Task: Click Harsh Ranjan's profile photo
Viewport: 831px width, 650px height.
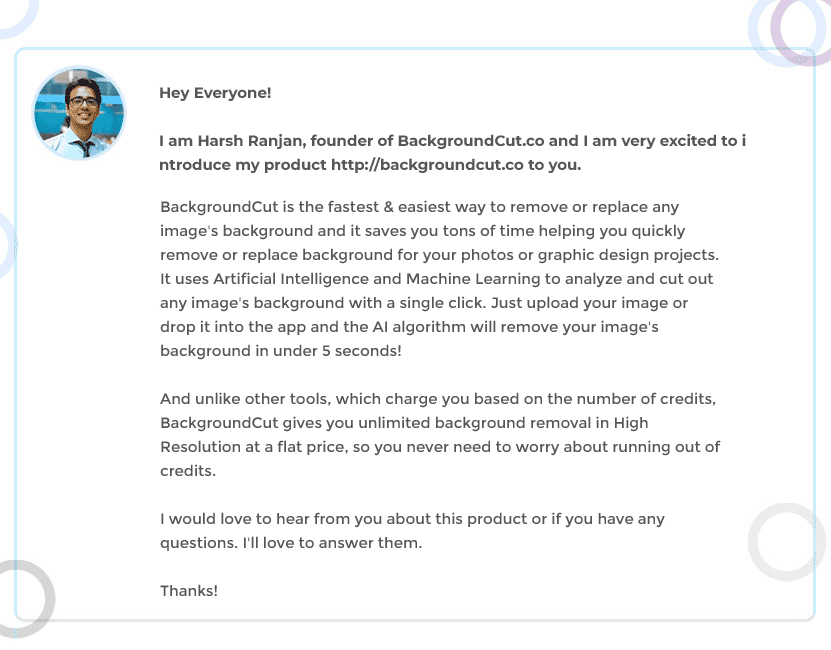Action: point(79,113)
